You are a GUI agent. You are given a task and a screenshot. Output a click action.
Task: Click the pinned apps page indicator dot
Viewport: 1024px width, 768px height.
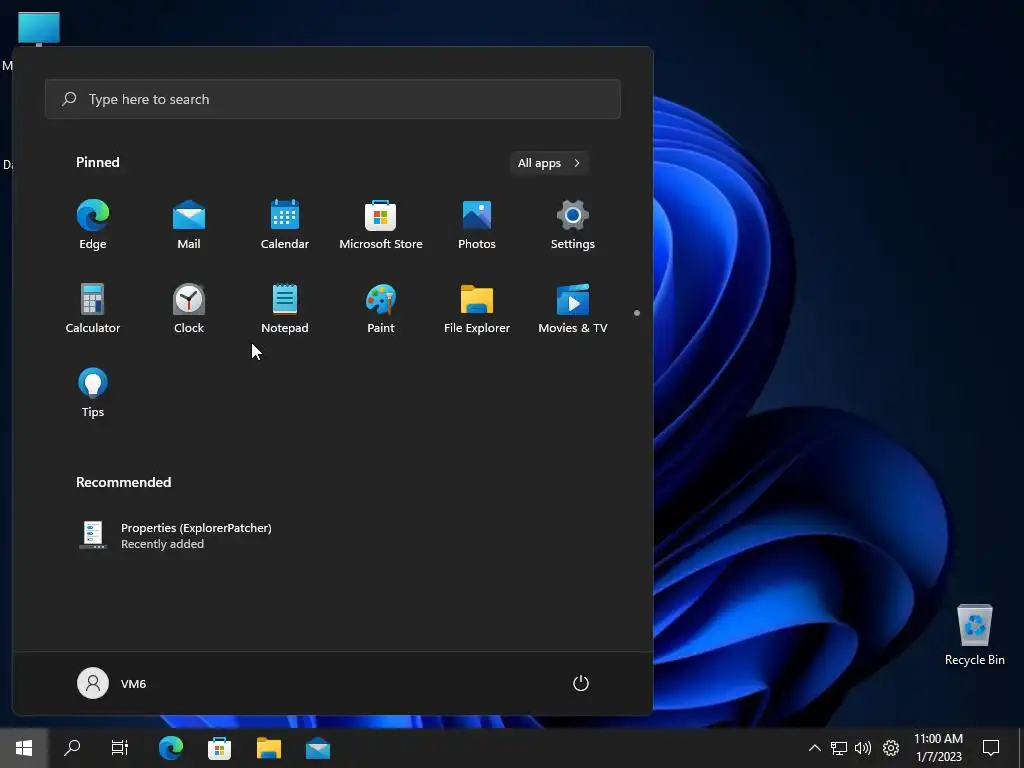click(x=637, y=313)
